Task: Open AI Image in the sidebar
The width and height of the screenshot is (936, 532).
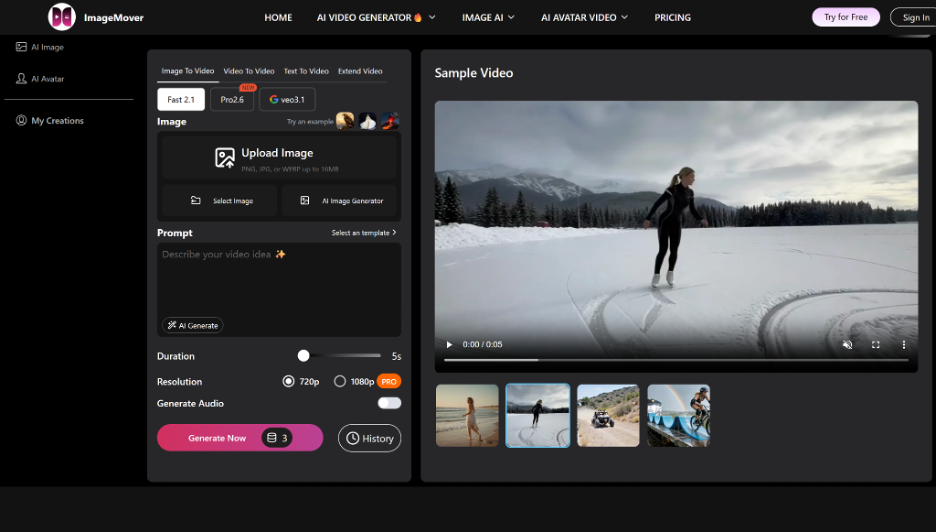Action: coord(40,47)
